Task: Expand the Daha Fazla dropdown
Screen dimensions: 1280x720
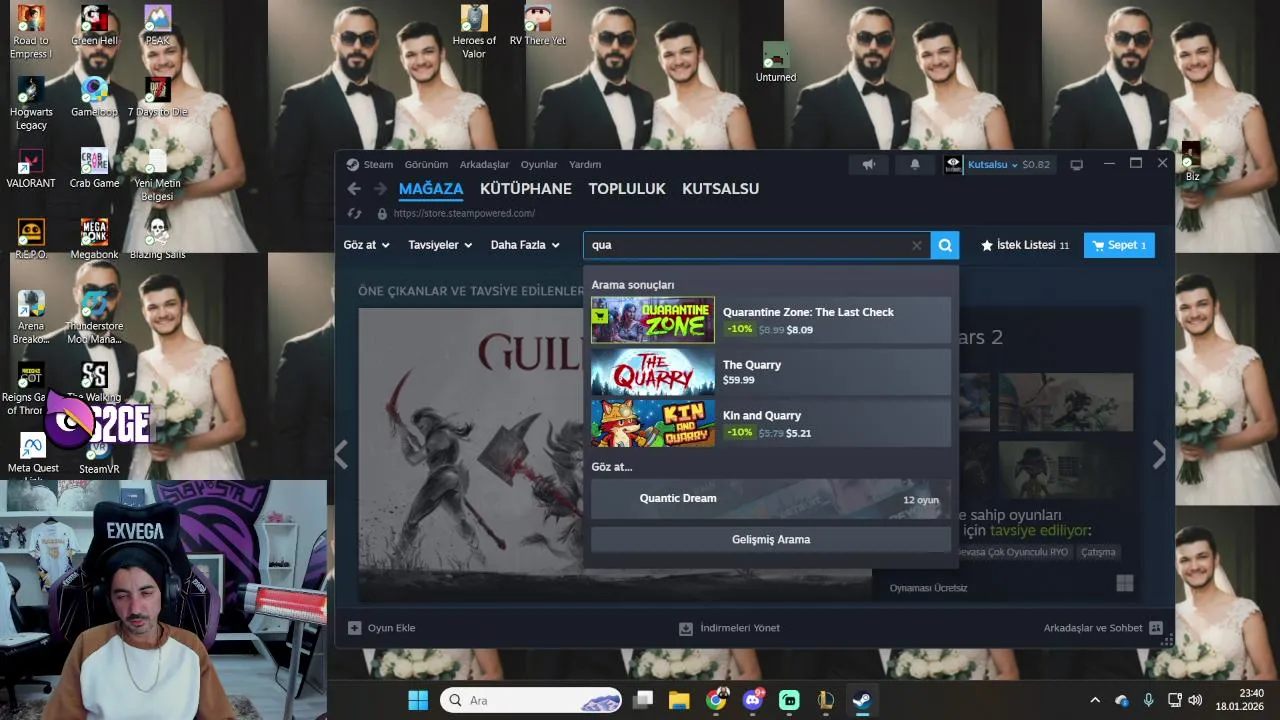Action: (525, 245)
